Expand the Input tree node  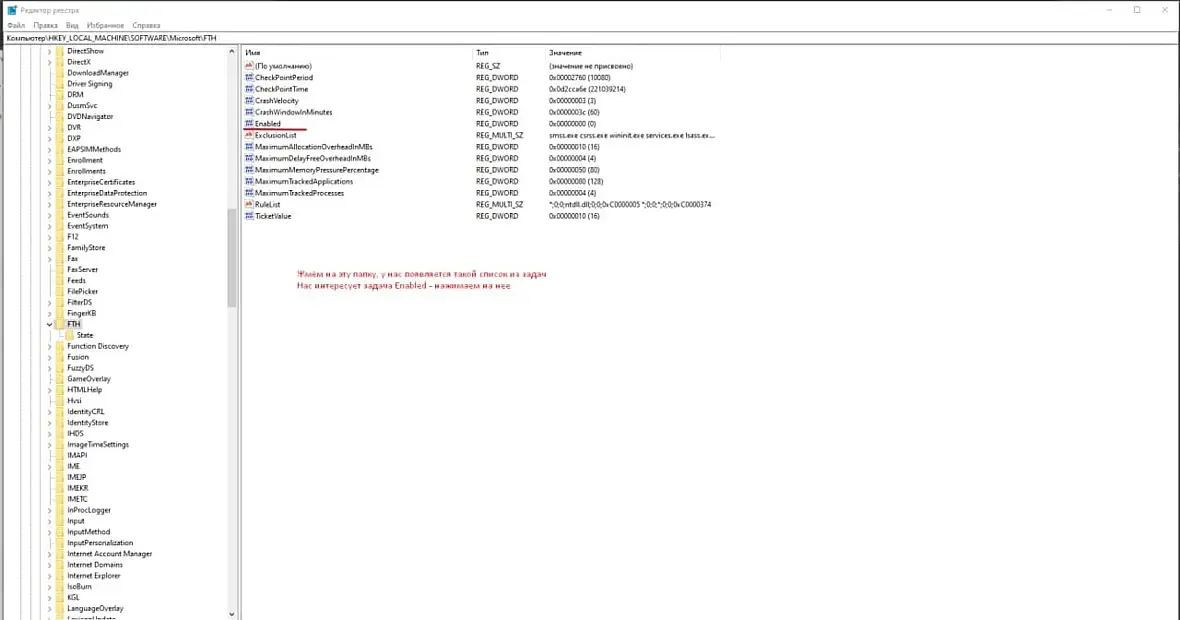pos(50,521)
